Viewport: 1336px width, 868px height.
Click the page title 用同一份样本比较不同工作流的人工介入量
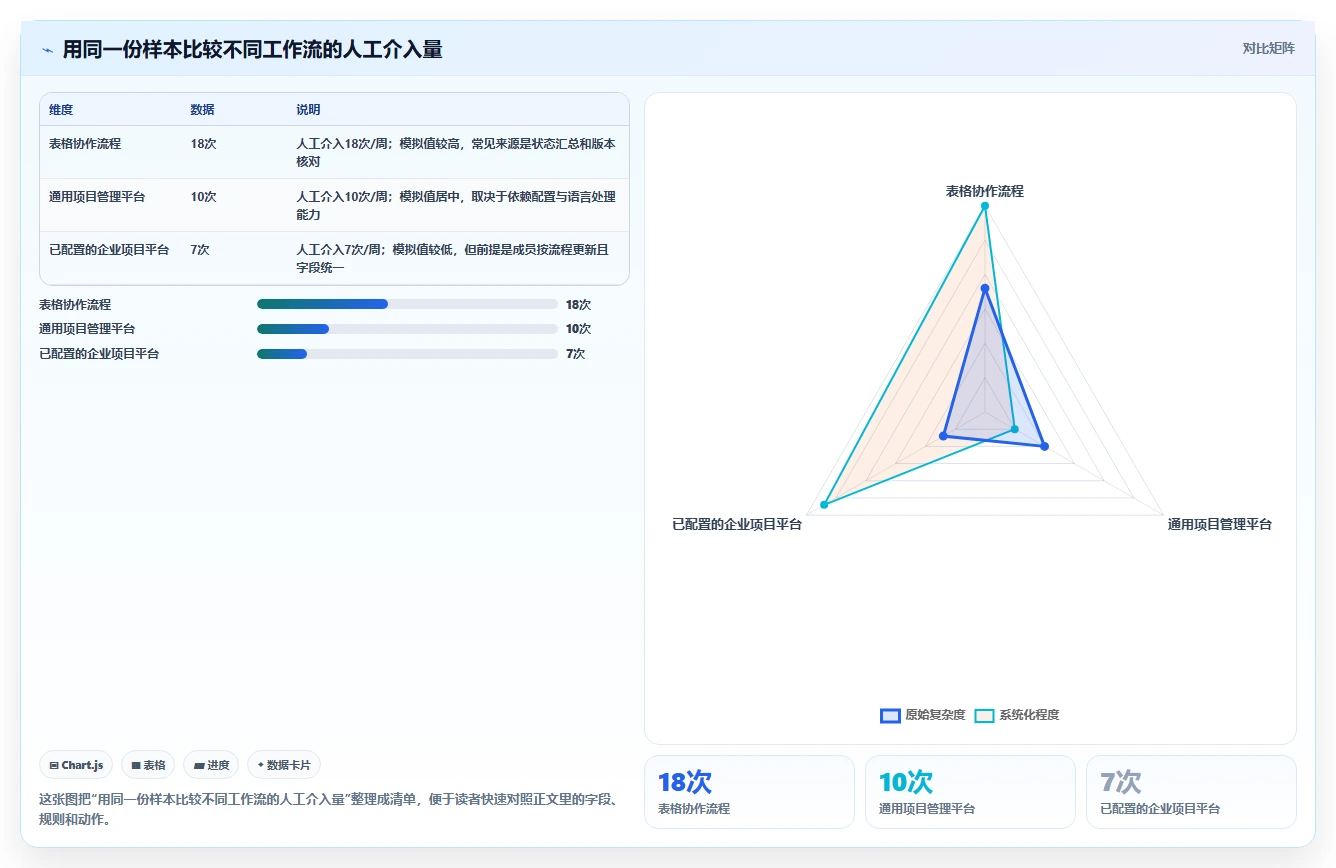[x=252, y=49]
